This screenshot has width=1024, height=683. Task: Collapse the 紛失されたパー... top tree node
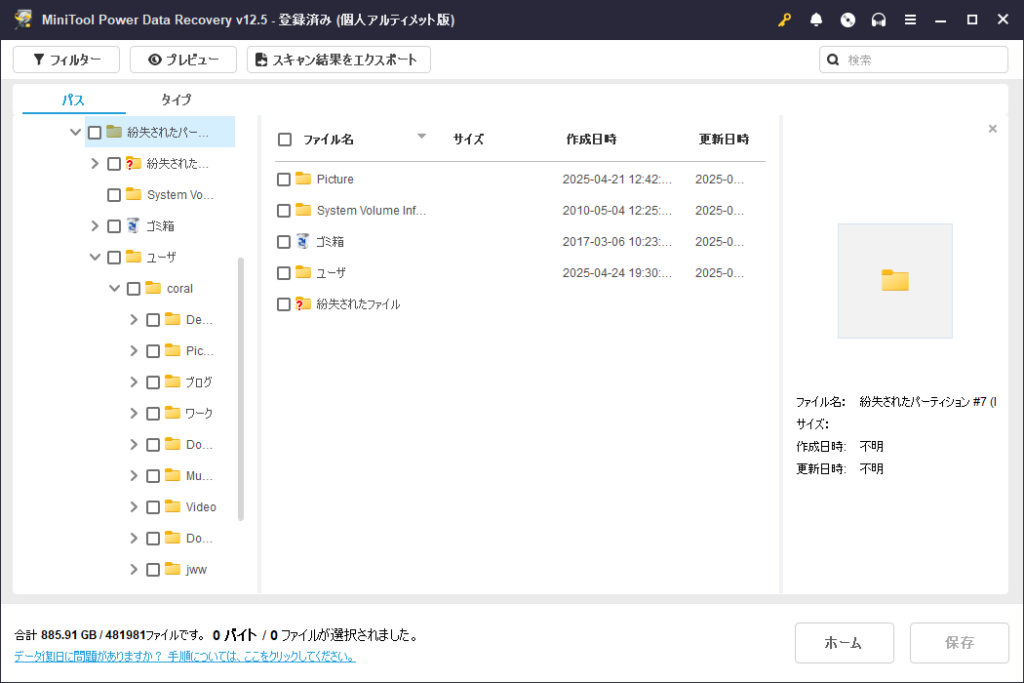(75, 132)
